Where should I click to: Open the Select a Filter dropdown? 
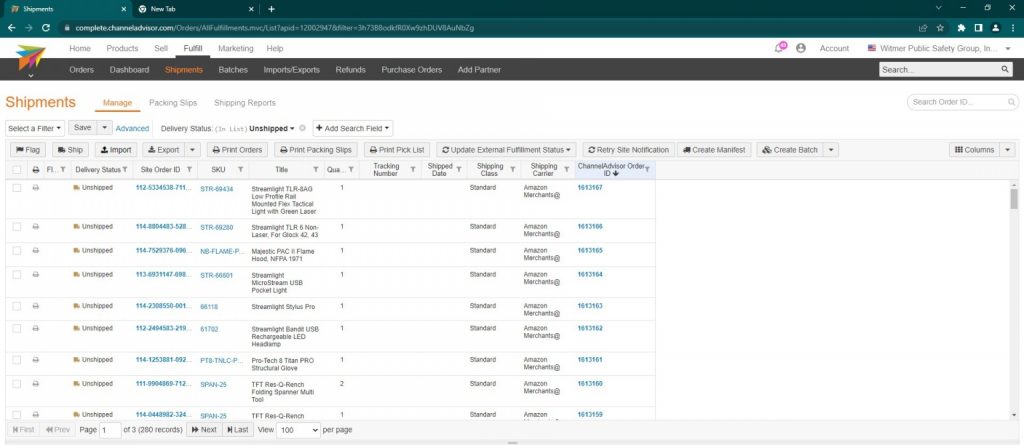pyautogui.click(x=35, y=129)
